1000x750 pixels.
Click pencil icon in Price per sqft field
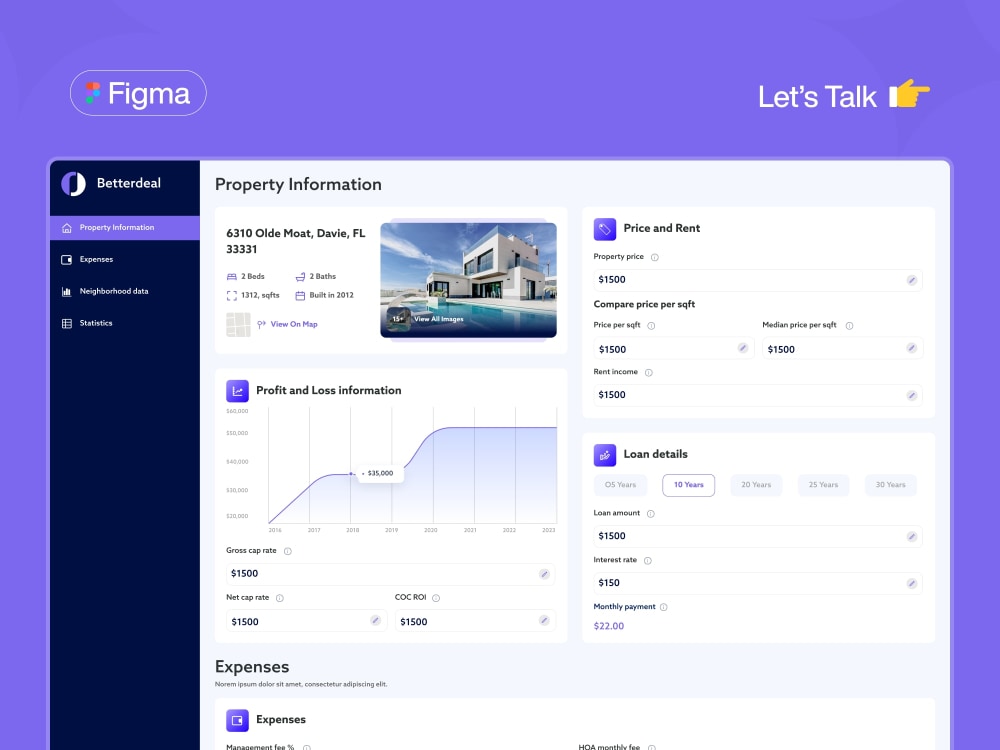click(742, 348)
